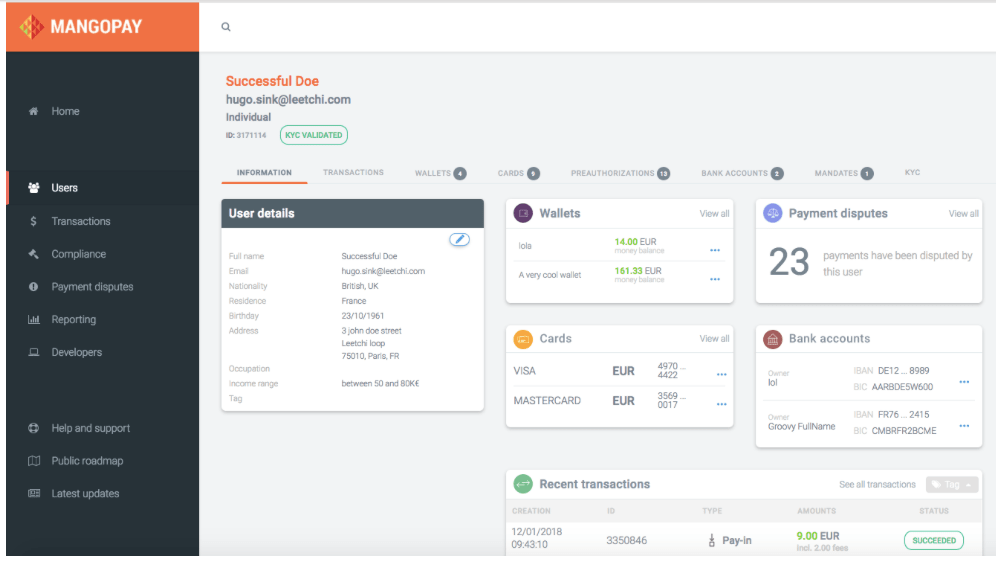The image size is (996, 564).
Task: Open the Mandates tab
Action: 844,173
